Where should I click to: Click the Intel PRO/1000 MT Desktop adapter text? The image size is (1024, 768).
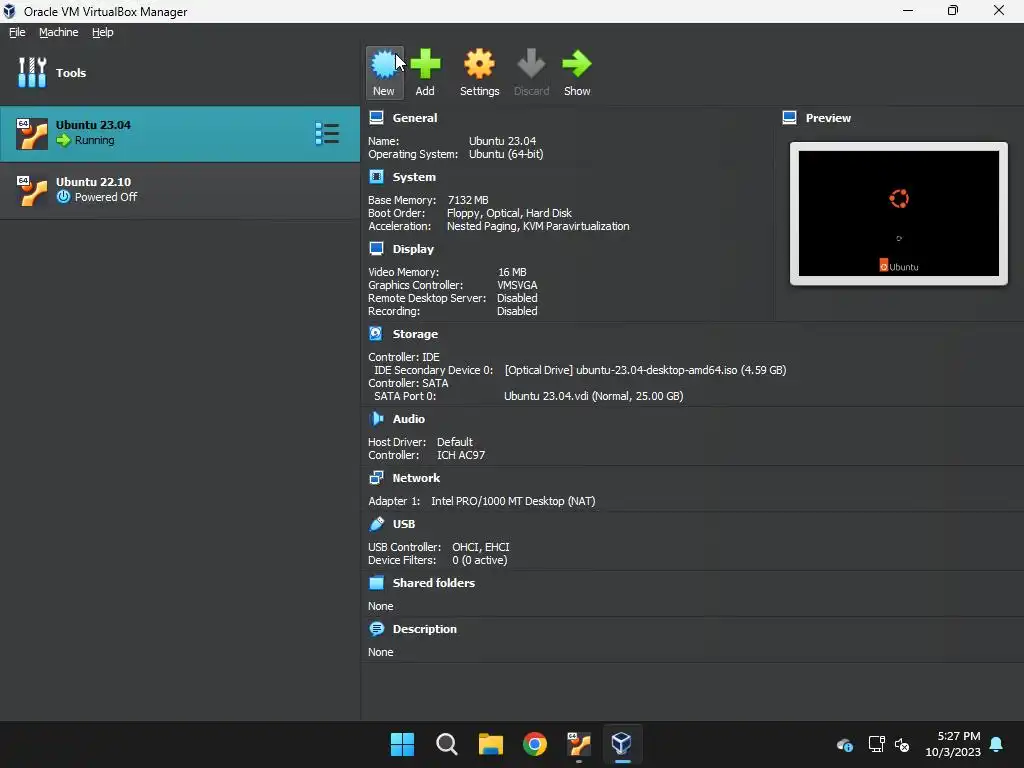coord(513,501)
